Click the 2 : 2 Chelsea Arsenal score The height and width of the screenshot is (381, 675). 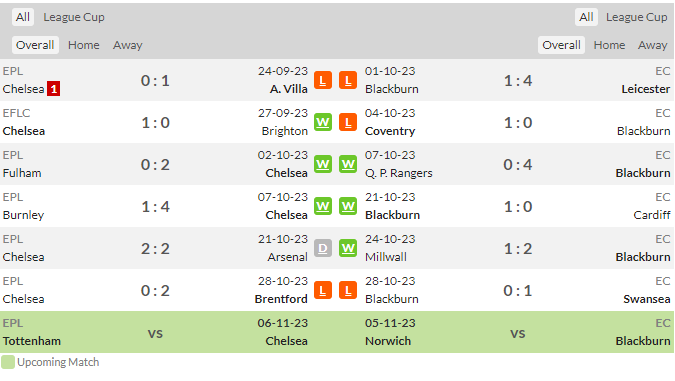[x=155, y=248]
